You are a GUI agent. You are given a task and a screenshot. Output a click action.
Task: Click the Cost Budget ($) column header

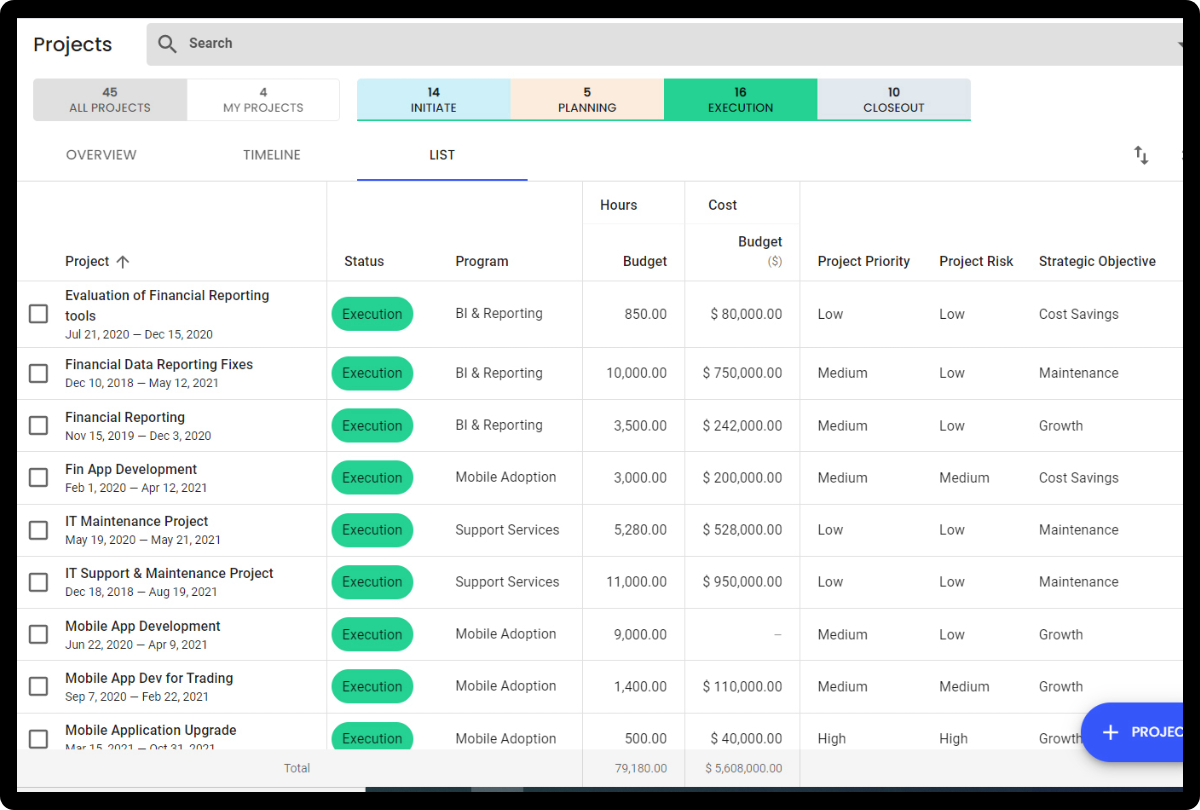tap(760, 250)
